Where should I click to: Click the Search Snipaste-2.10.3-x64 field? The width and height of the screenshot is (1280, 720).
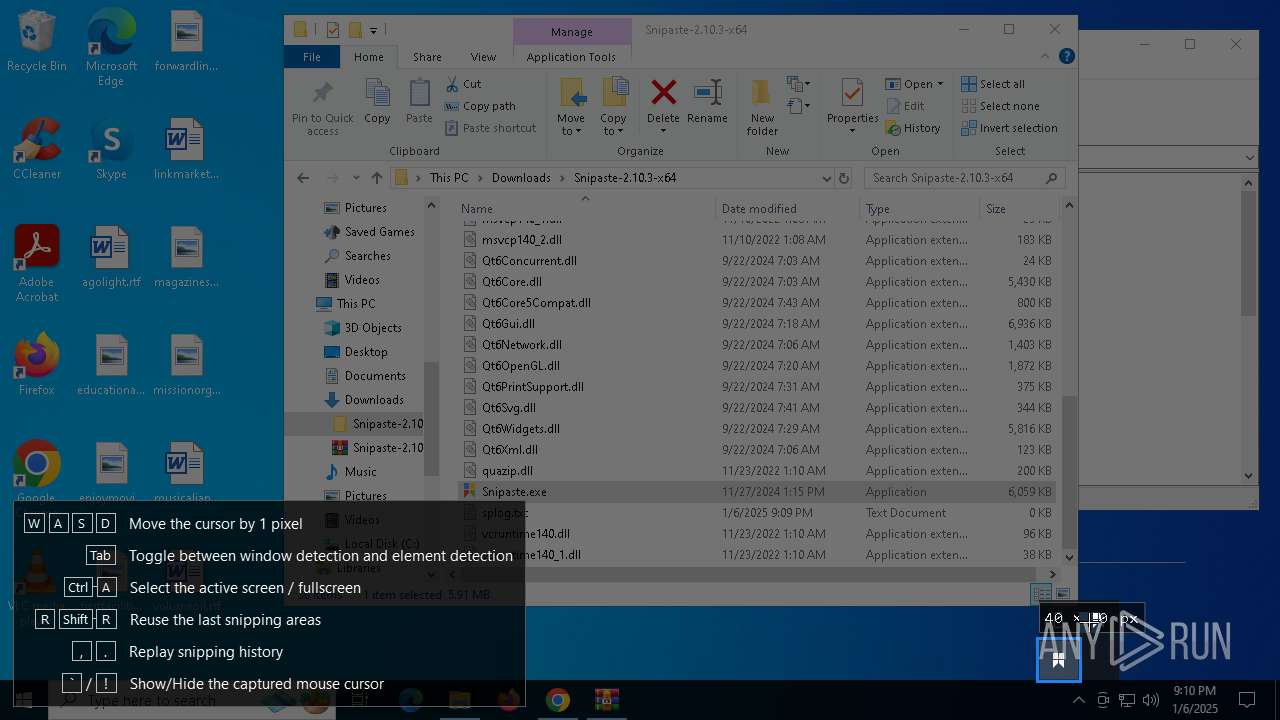coord(964,178)
